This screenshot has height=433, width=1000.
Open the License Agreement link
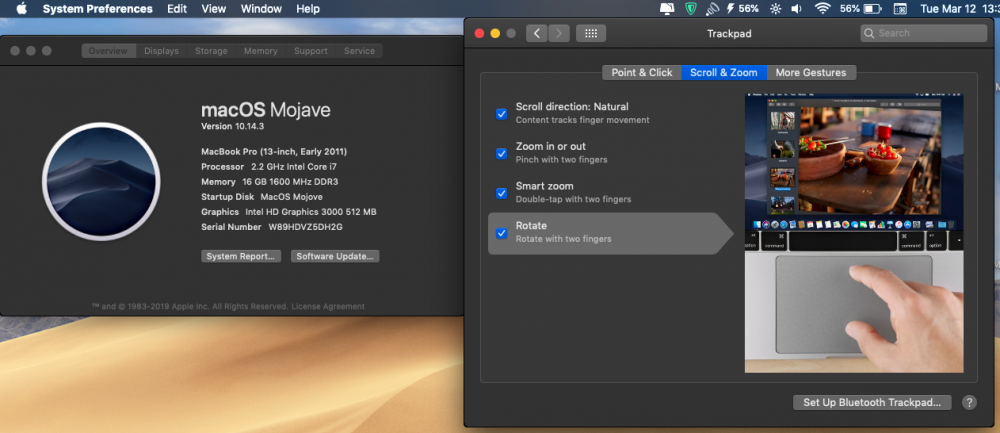click(x=328, y=307)
